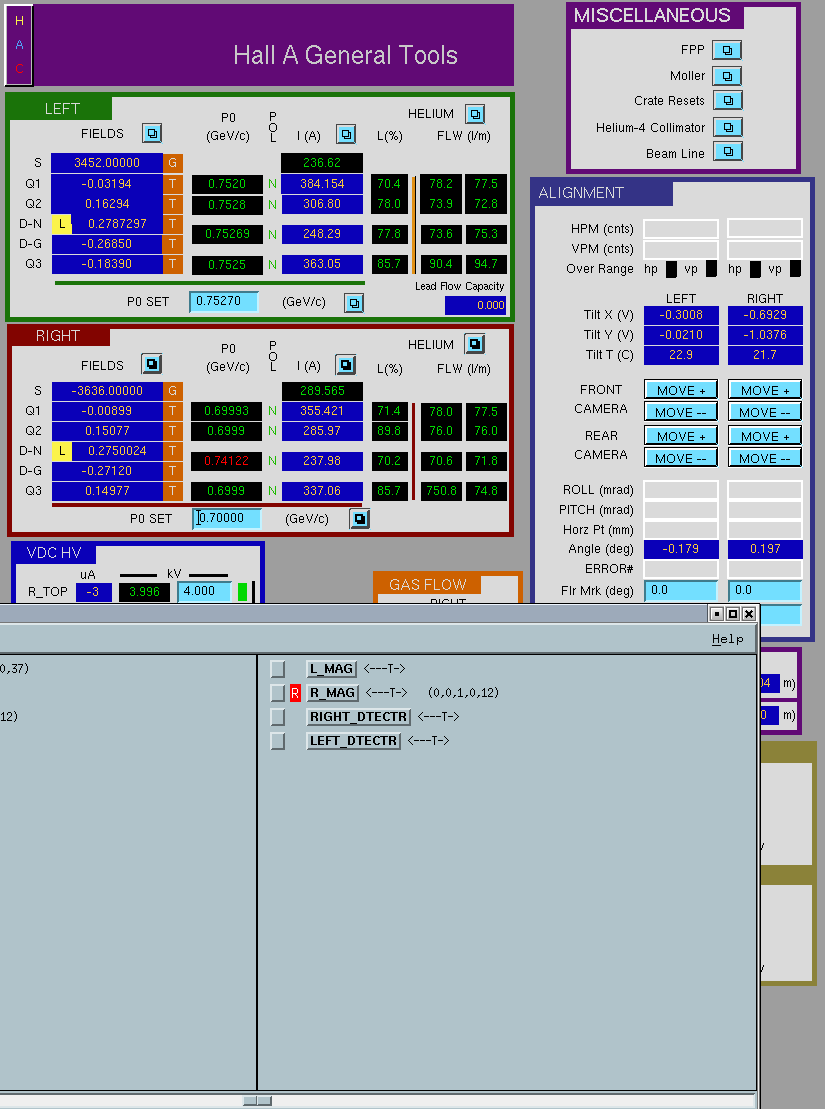
Task: Click LEFT Q1 current value 384.154
Action: pos(322,184)
